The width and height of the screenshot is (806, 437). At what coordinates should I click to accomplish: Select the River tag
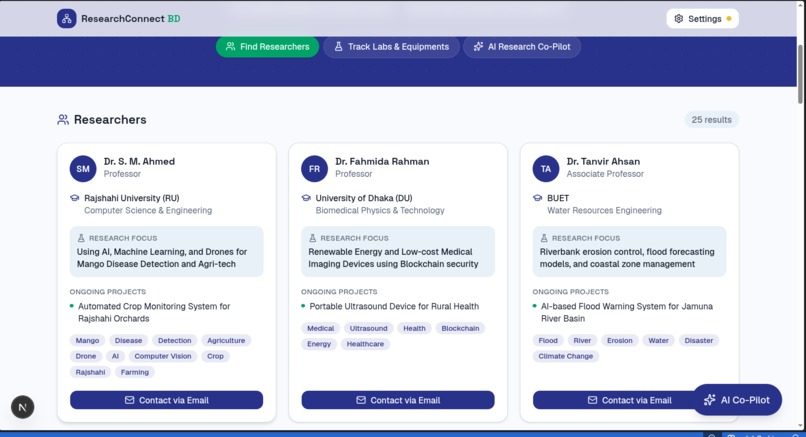coord(582,340)
